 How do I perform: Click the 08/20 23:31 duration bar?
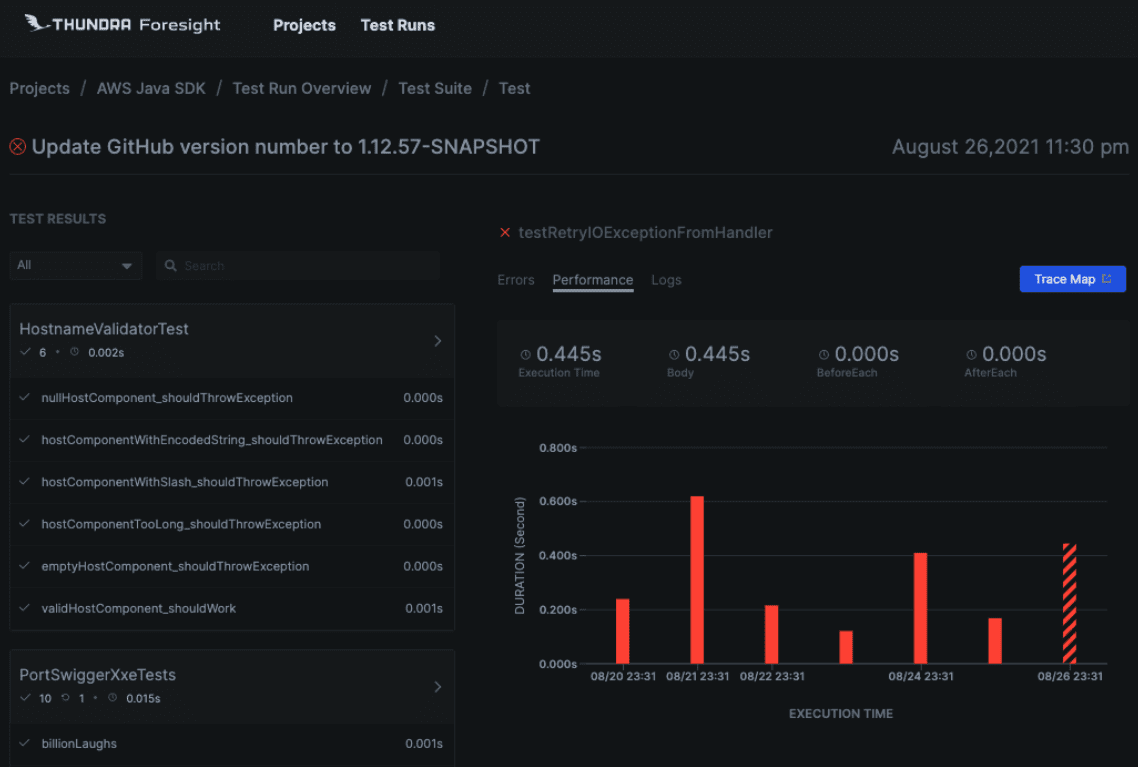coord(623,631)
